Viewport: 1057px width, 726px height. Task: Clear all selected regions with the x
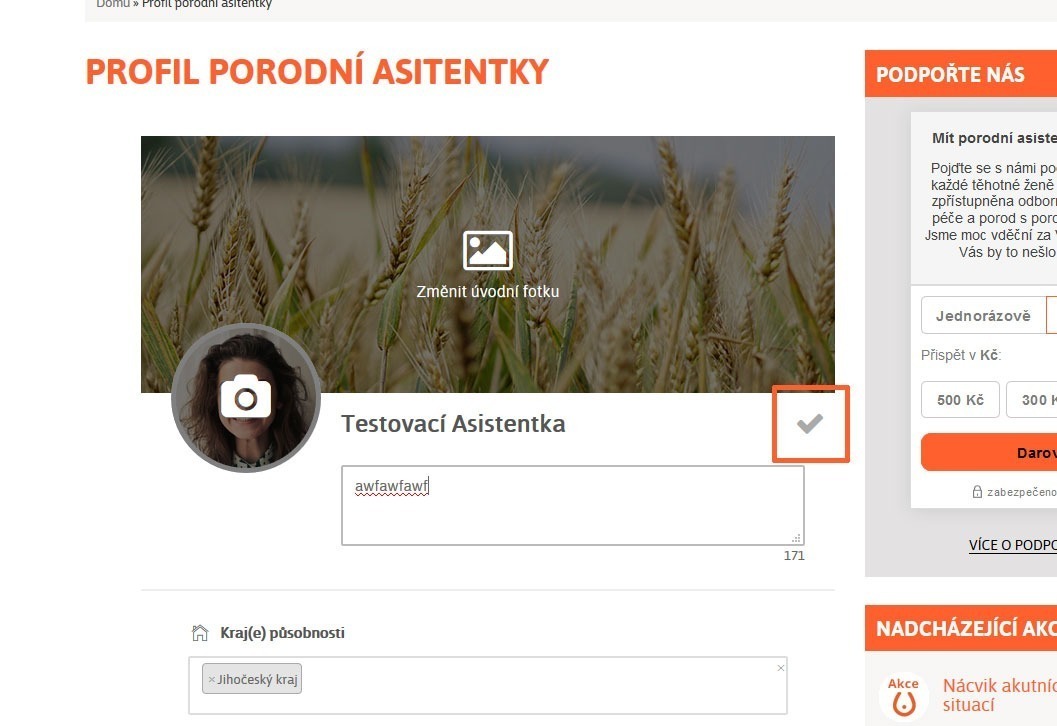click(781, 668)
